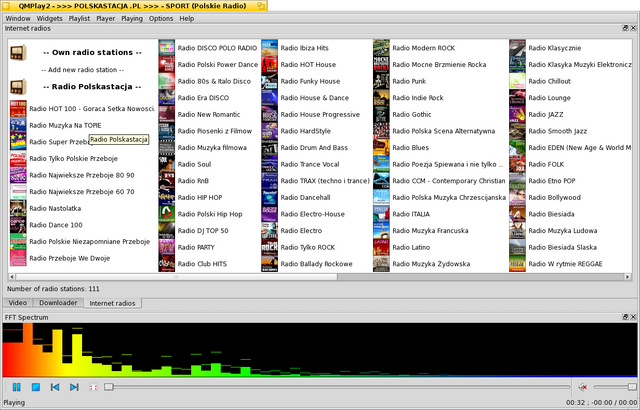Viewport: 640px width, 410px height.
Task: Click Radio HOT 100 station thumbnail
Action: pos(18,109)
